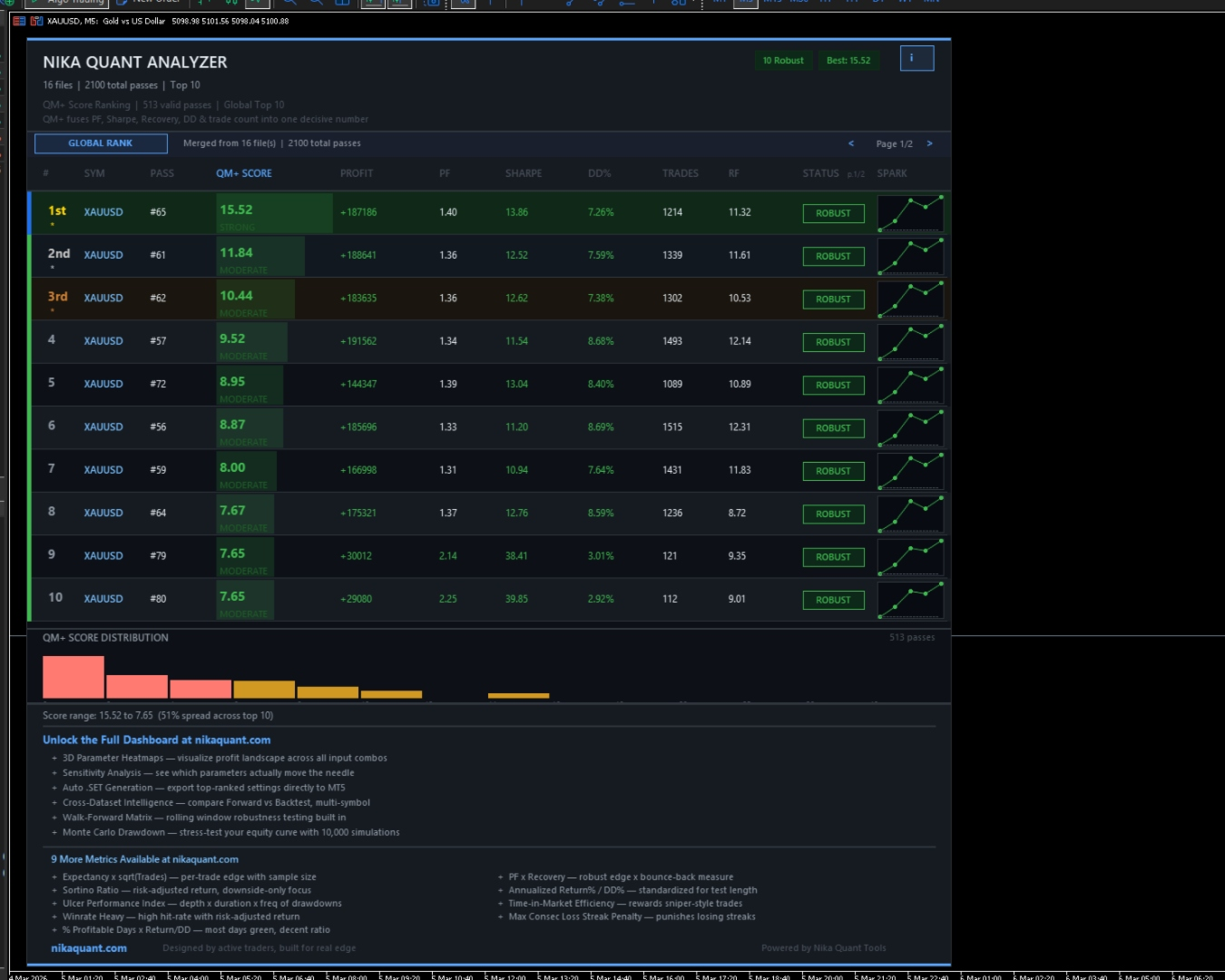Image resolution: width=1225 pixels, height=980 pixels.
Task: Open the sparkline chart for the 1st ranked row
Action: tap(911, 213)
